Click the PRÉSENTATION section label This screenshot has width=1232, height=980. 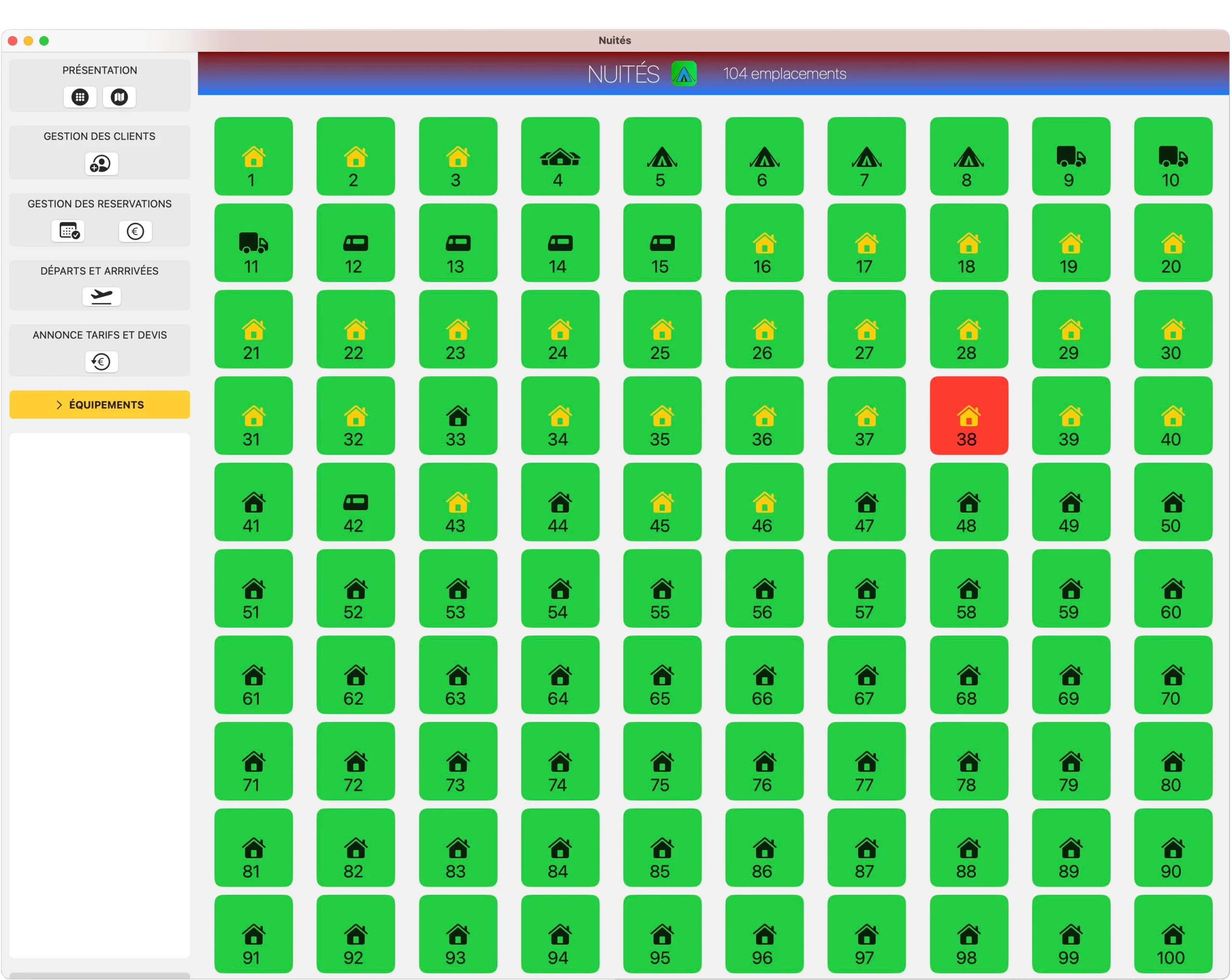point(100,70)
